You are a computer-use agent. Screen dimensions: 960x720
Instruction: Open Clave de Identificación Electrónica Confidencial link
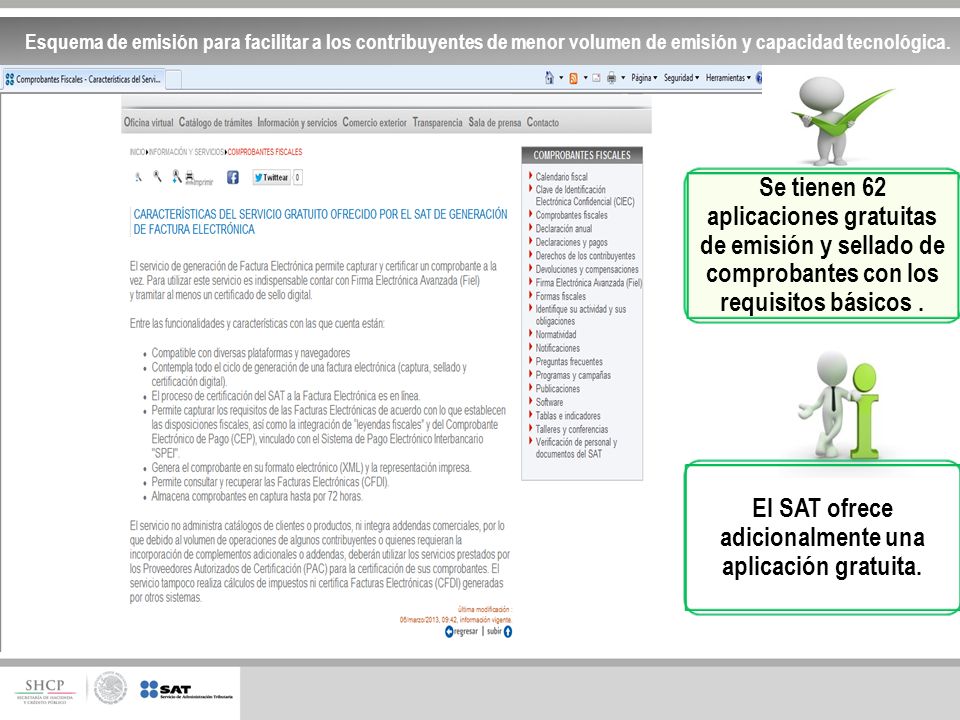pos(585,195)
